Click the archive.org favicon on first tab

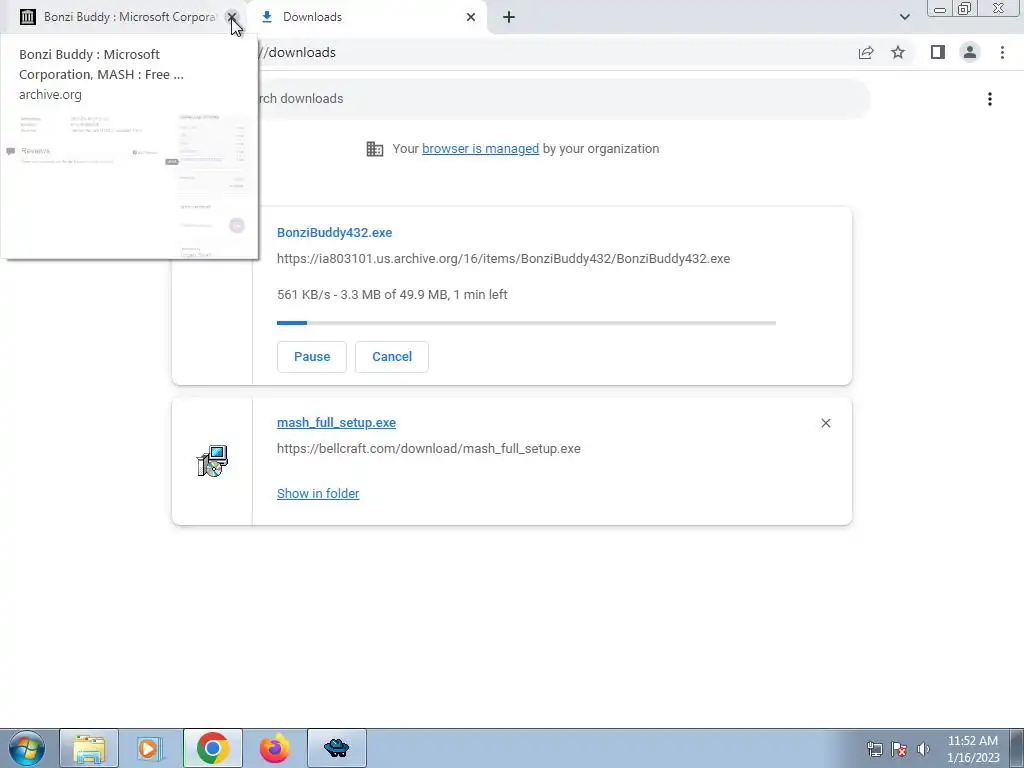point(27,17)
